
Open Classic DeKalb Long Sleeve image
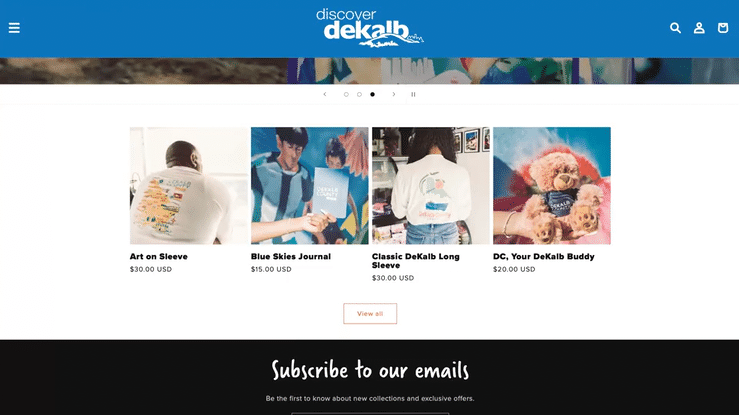[x=431, y=186]
